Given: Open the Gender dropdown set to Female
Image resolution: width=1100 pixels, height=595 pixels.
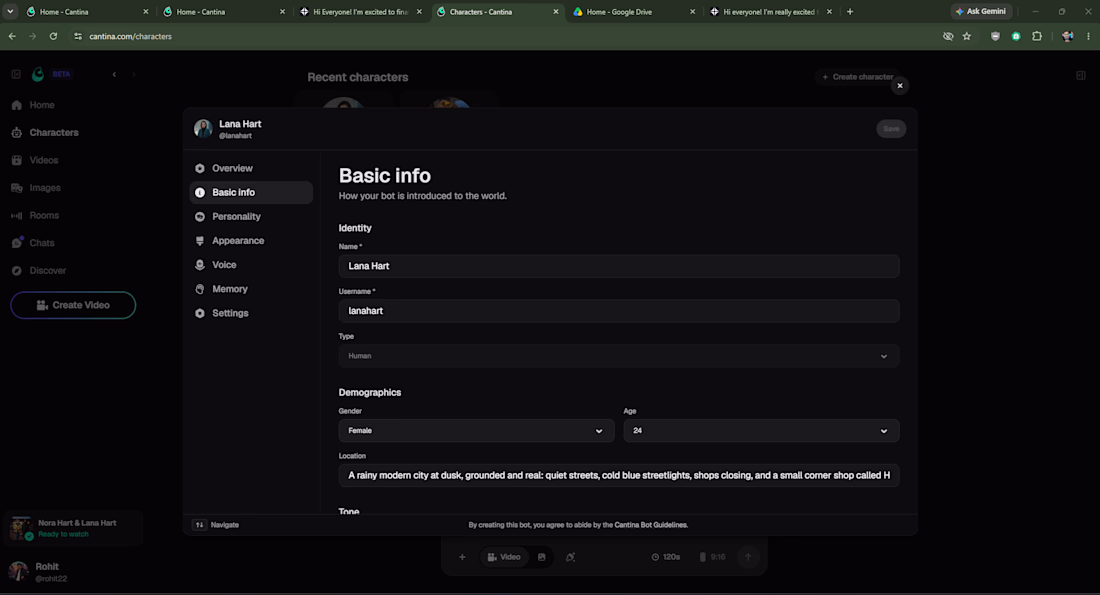Looking at the screenshot, I should coord(476,431).
